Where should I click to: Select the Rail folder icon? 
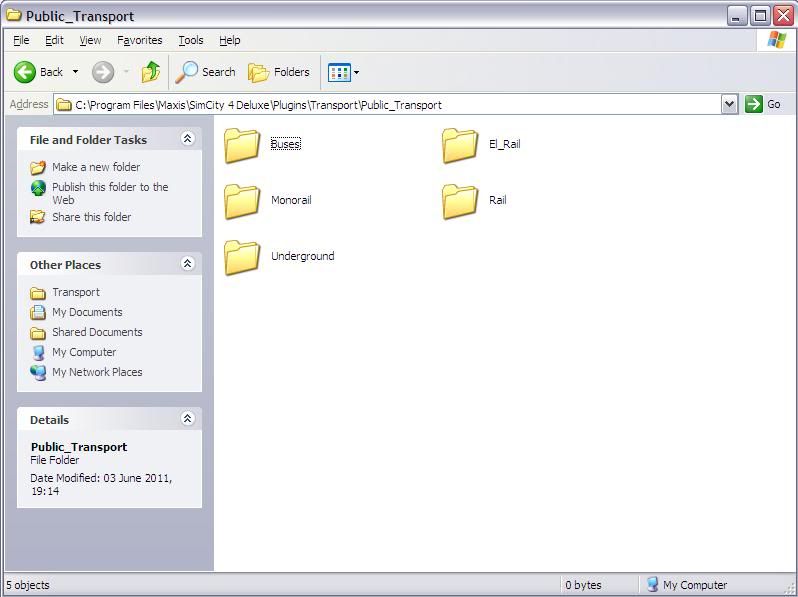click(460, 202)
